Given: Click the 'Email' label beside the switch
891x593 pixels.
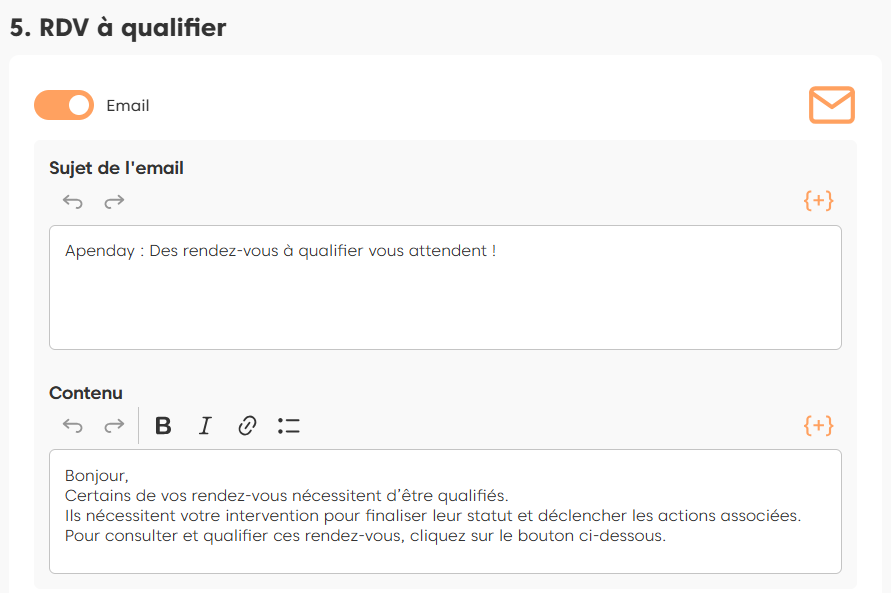Looking at the screenshot, I should tap(128, 105).
